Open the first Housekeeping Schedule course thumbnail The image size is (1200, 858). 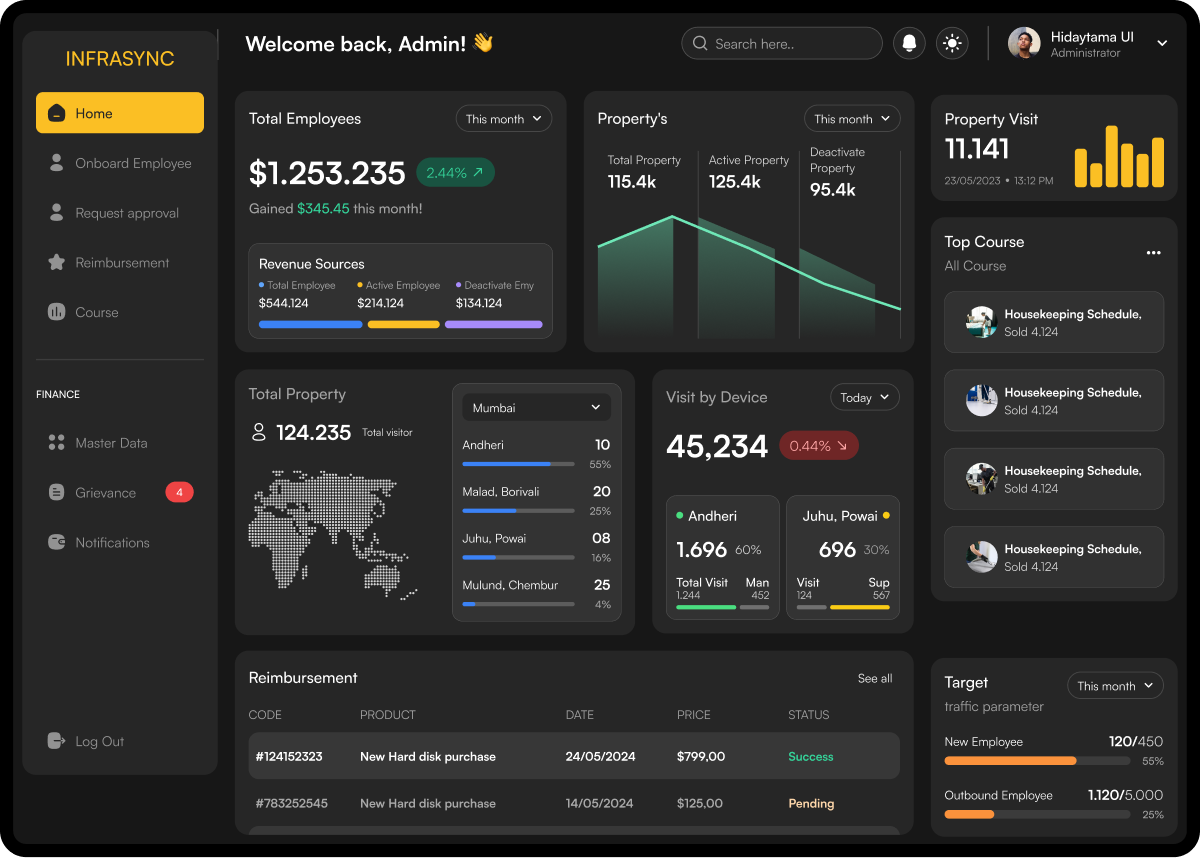(981, 322)
